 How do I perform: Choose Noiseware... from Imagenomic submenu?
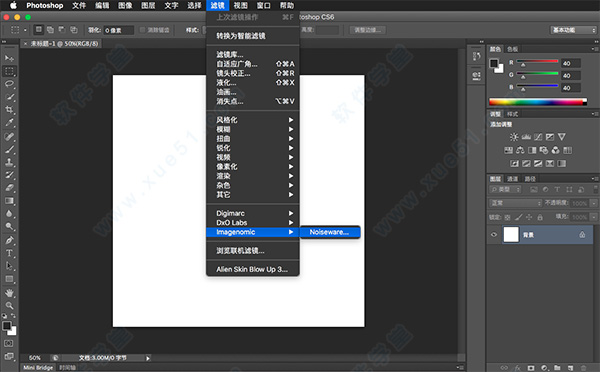click(329, 232)
